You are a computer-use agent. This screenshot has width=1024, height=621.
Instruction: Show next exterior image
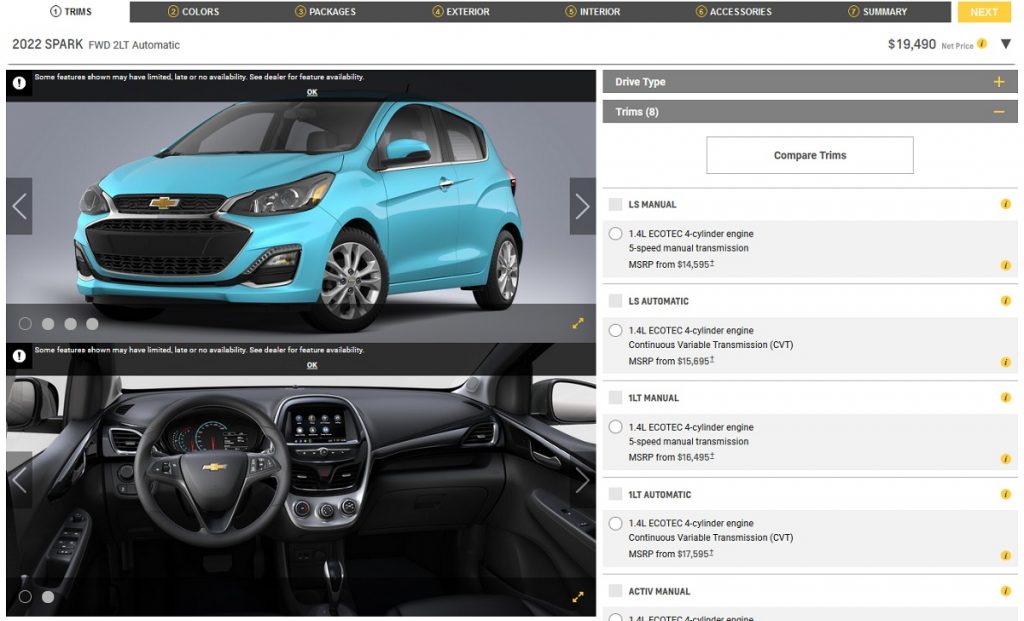(x=583, y=206)
